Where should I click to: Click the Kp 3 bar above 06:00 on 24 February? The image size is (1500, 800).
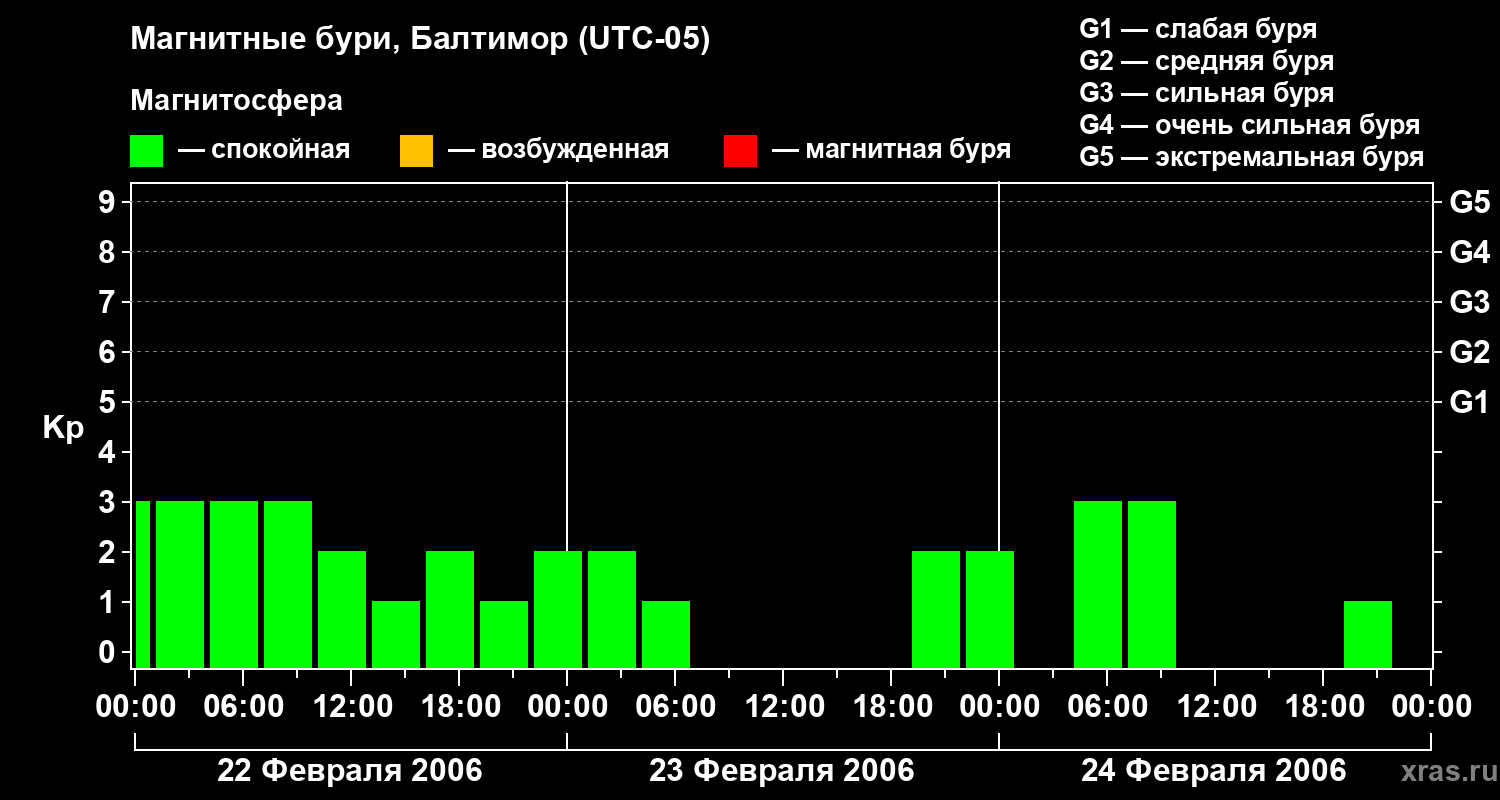(1098, 584)
